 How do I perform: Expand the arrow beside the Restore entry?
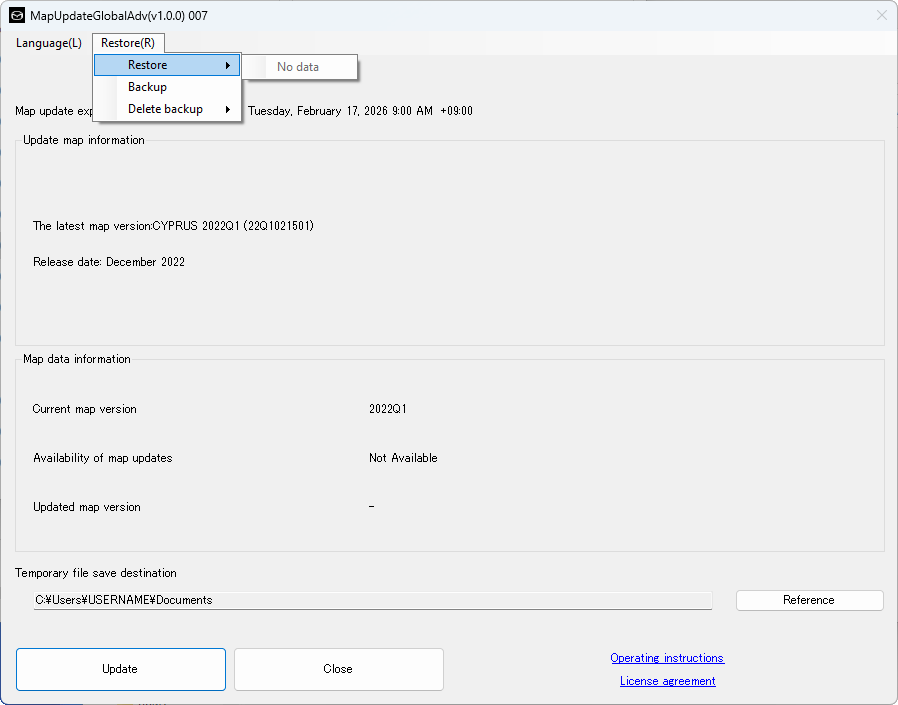click(x=228, y=65)
